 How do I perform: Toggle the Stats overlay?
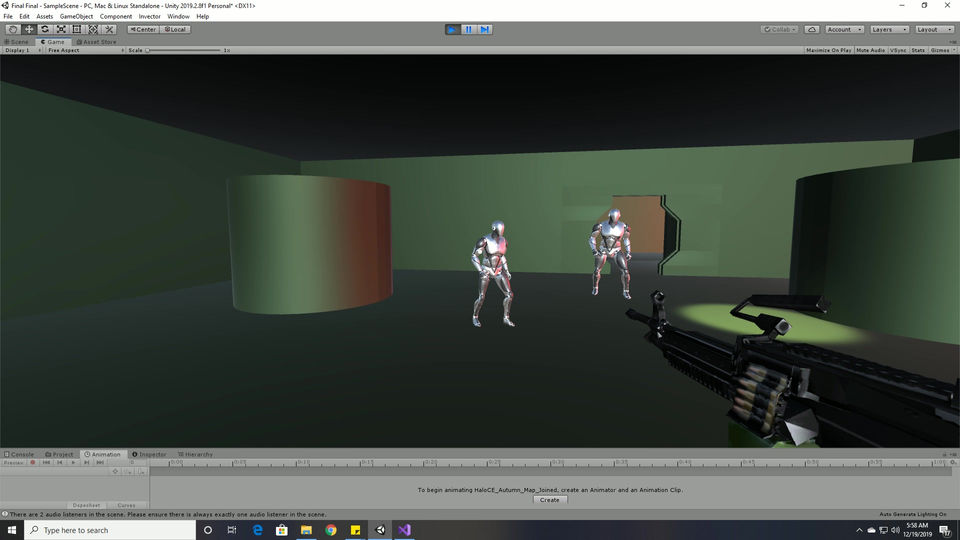tap(918, 50)
